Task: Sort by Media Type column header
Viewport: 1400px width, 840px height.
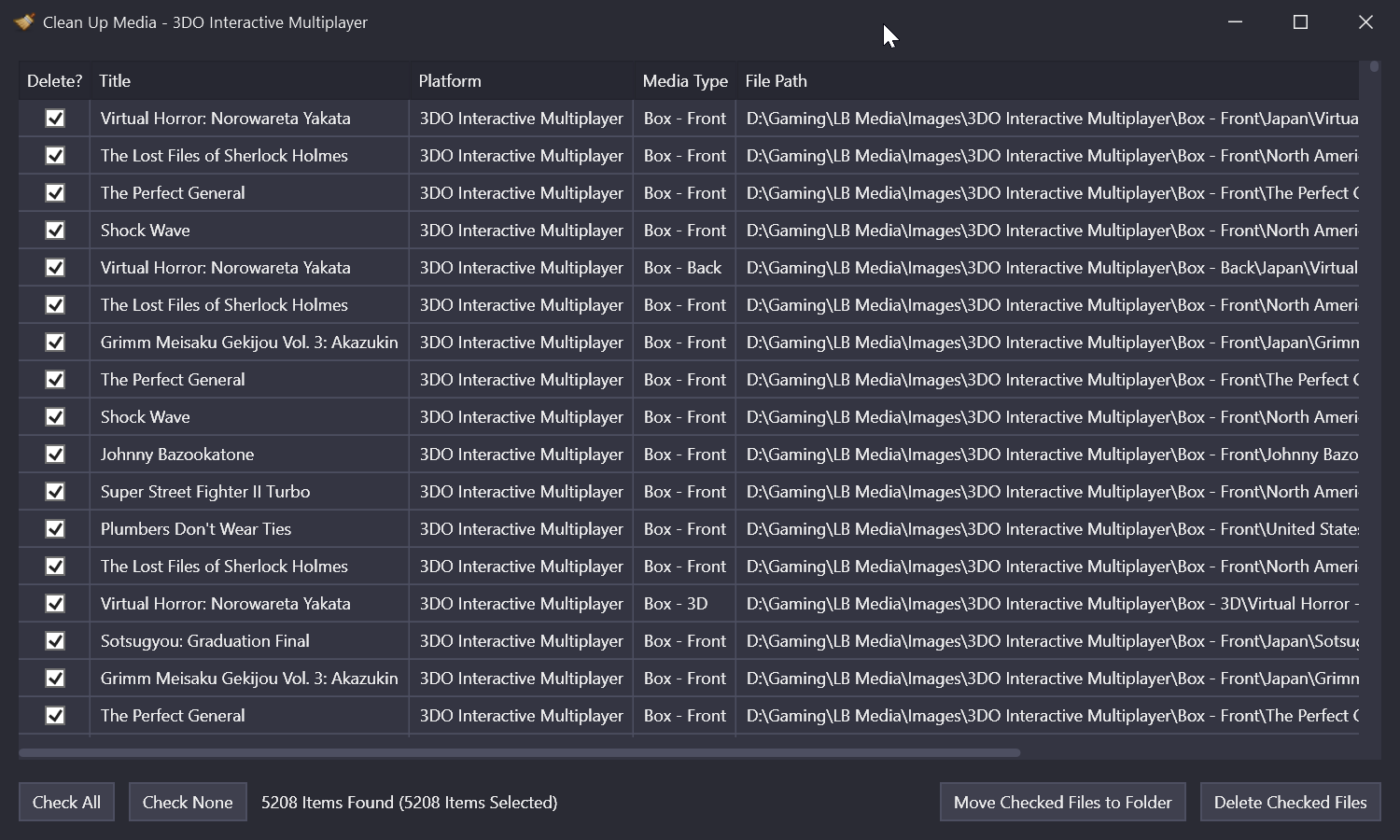Action: pos(685,81)
